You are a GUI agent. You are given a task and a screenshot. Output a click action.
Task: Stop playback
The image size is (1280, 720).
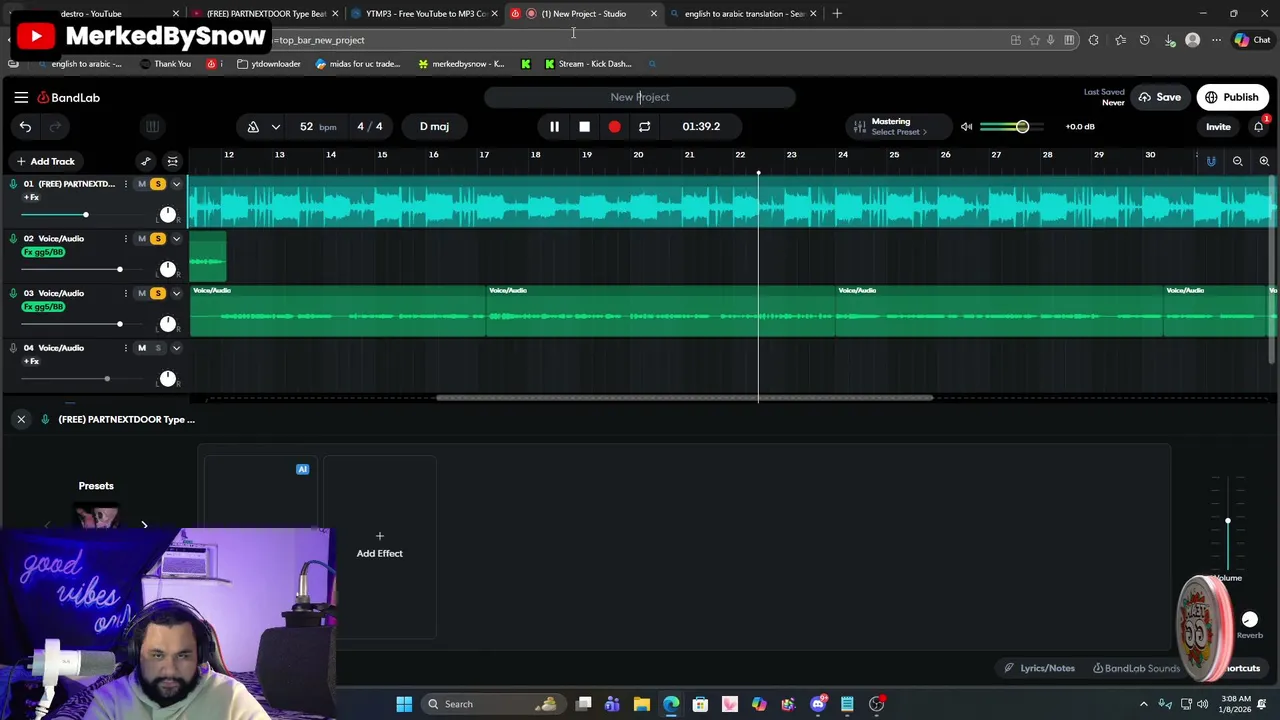pos(584,126)
